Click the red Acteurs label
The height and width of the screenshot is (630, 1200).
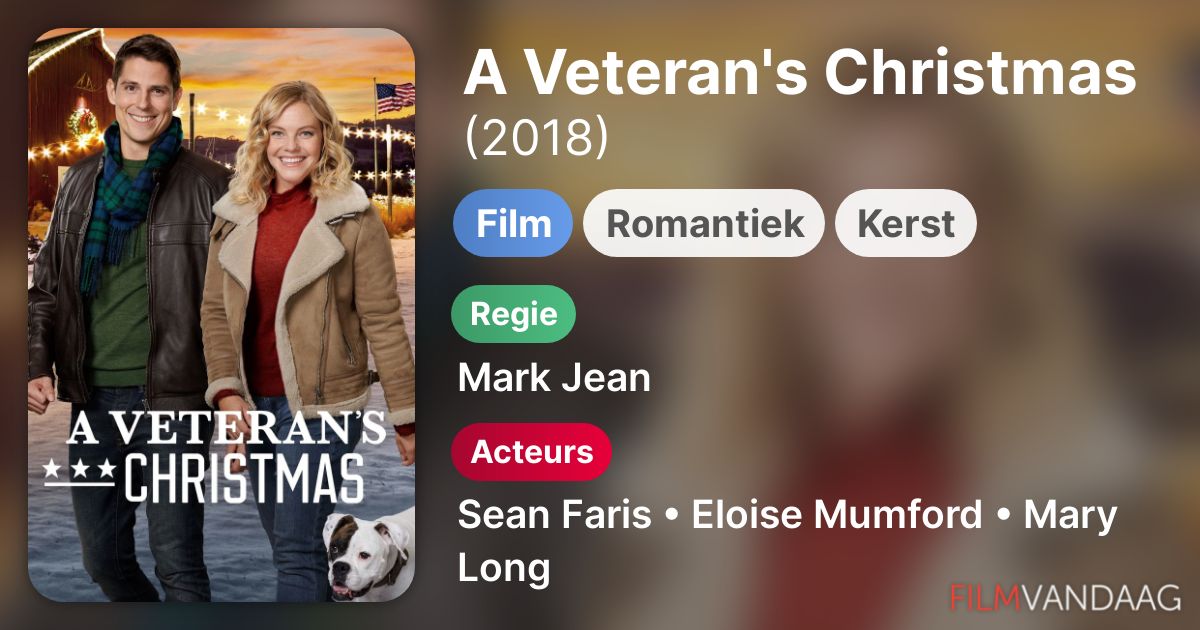(532, 452)
